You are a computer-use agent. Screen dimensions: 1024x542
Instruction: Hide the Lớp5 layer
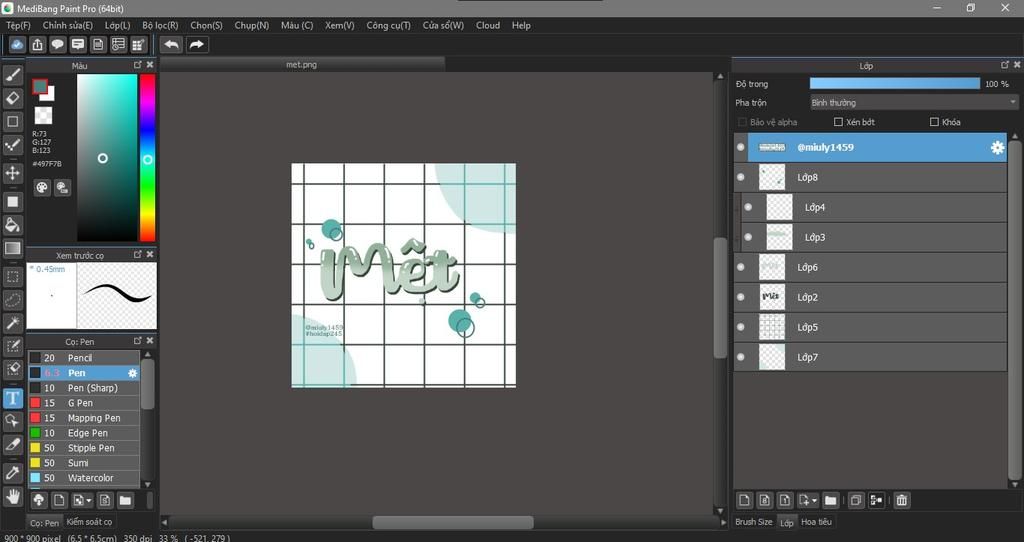741,327
